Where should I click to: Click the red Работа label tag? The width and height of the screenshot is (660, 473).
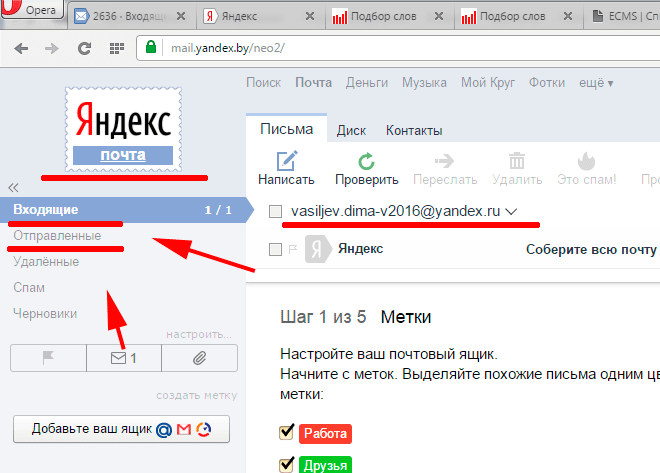[x=325, y=434]
